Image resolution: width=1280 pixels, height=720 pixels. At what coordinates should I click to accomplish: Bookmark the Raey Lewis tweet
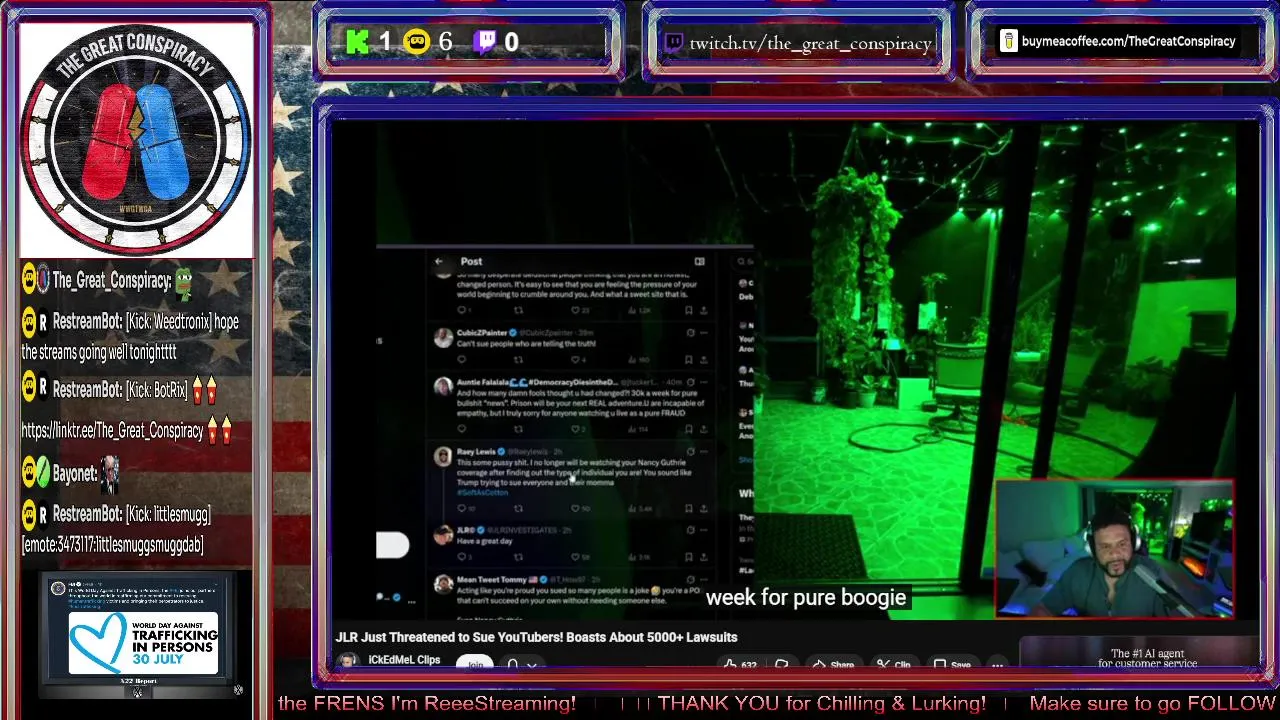pyautogui.click(x=688, y=508)
